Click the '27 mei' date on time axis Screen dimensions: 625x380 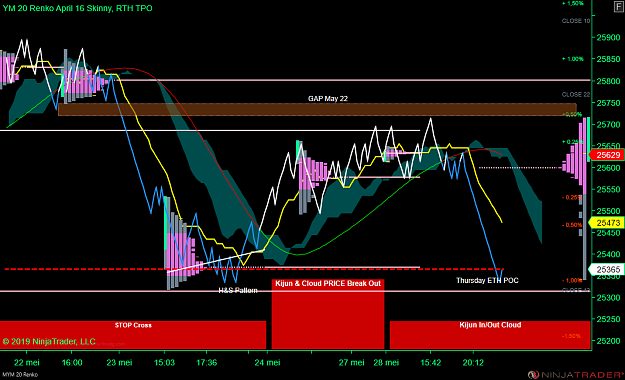tap(352, 362)
